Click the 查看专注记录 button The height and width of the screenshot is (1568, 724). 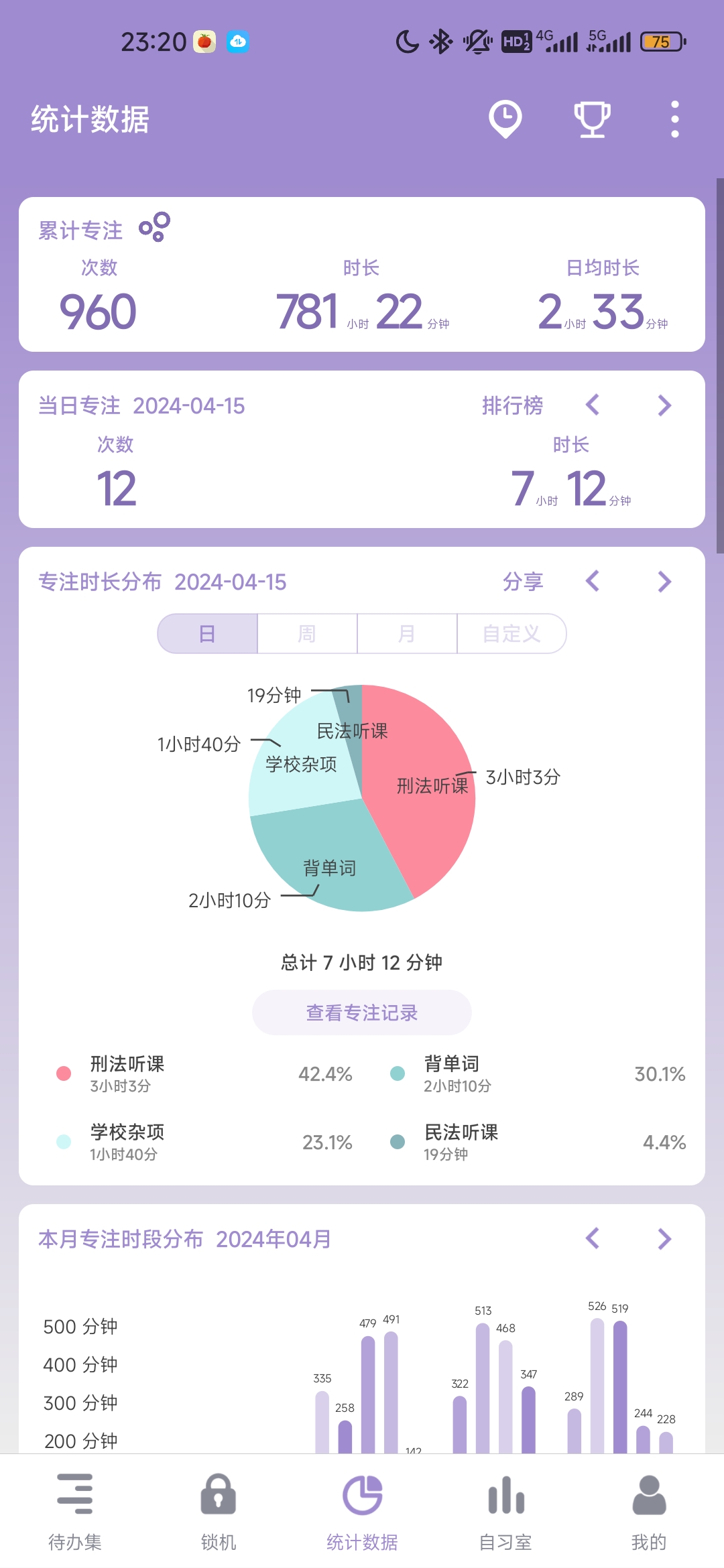[362, 1012]
